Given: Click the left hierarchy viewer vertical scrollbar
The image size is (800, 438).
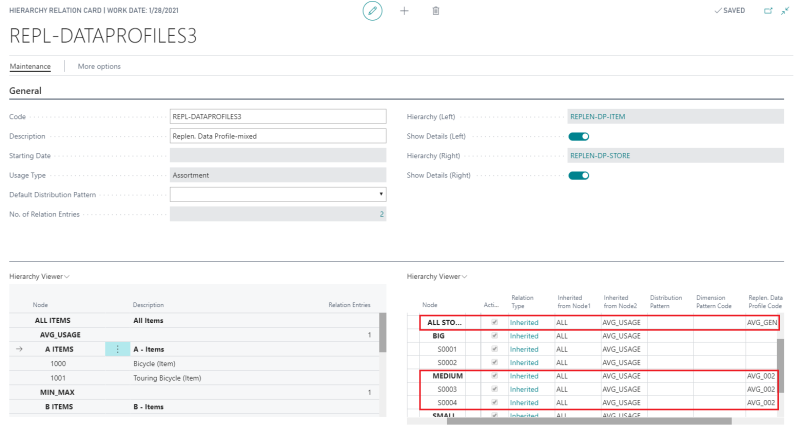Looking at the screenshot, I should point(383,333).
